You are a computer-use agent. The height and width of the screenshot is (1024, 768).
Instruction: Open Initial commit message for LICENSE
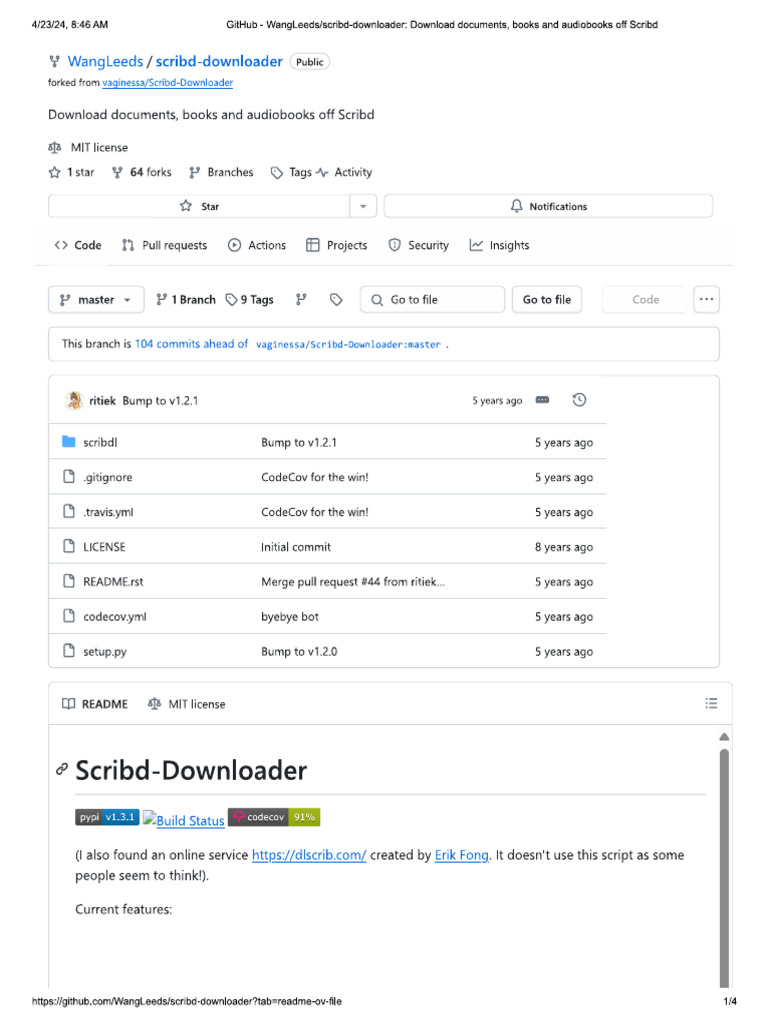(296, 547)
